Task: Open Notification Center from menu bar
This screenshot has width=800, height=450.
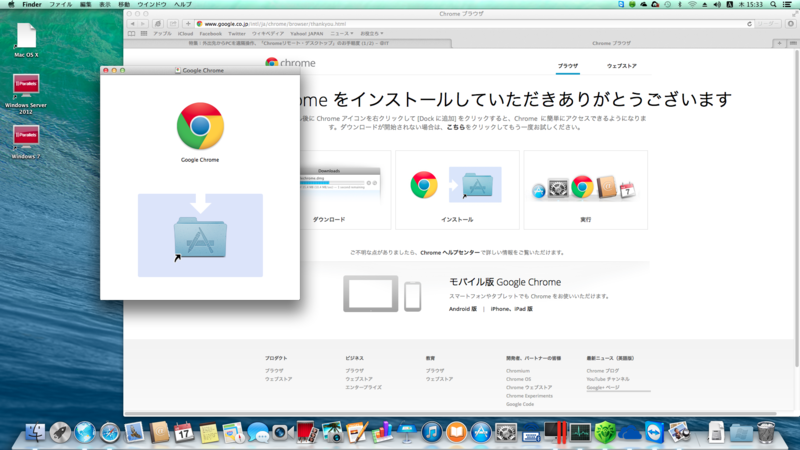Action: click(x=787, y=4)
